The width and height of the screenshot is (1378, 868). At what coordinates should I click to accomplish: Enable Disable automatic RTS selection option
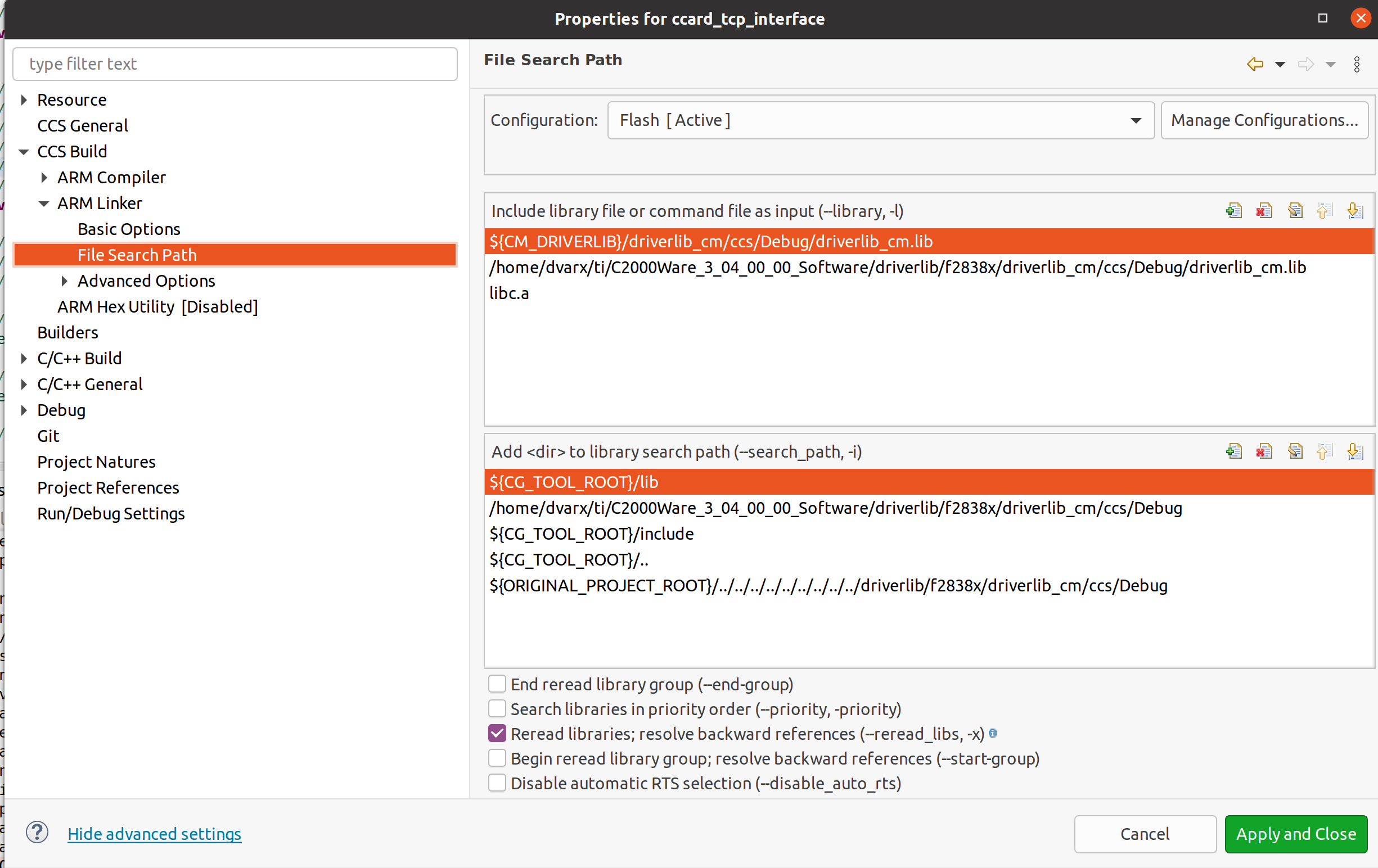pyautogui.click(x=497, y=783)
